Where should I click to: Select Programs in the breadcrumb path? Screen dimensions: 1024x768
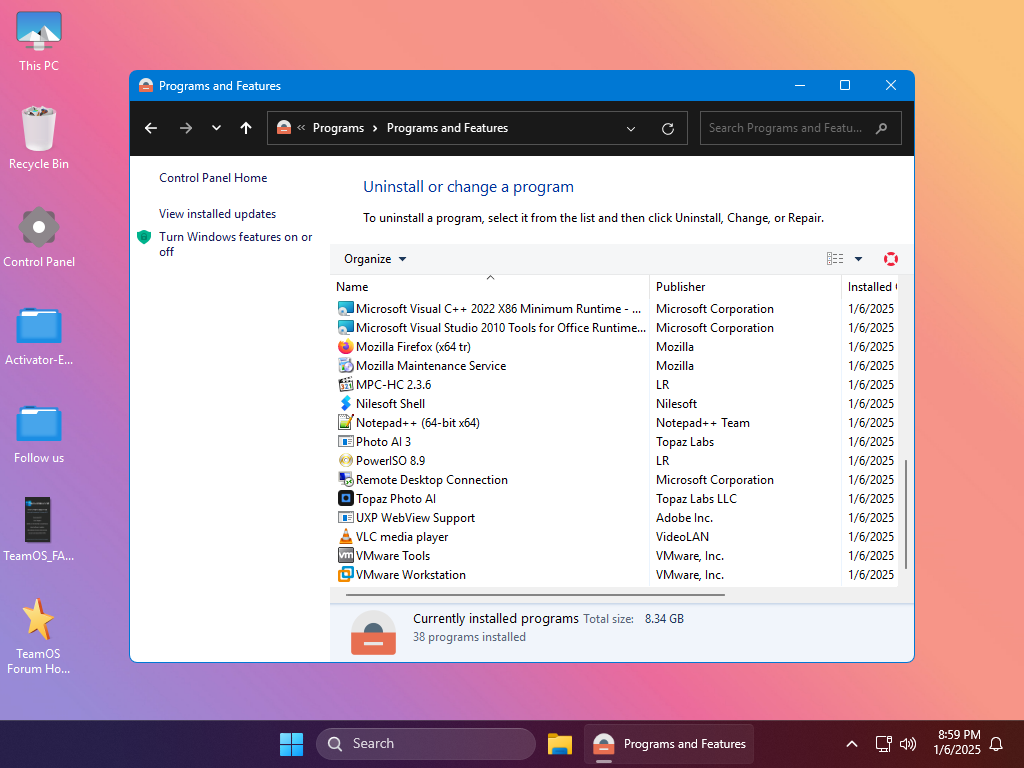(338, 128)
